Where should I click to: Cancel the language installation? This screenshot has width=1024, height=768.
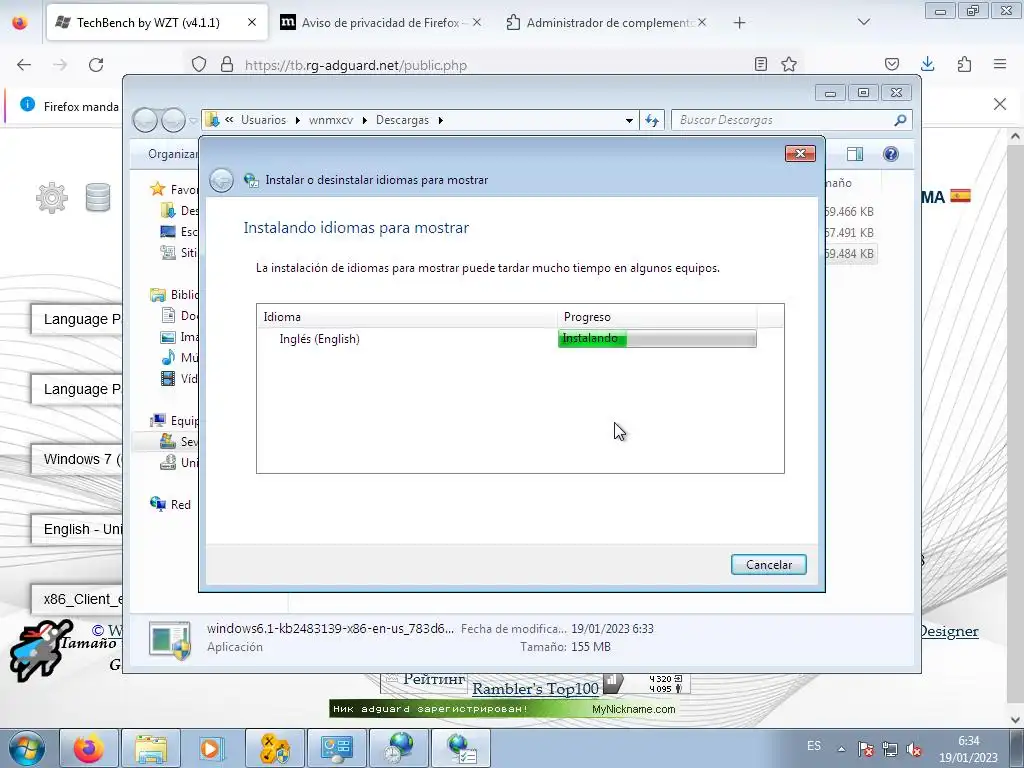(769, 564)
